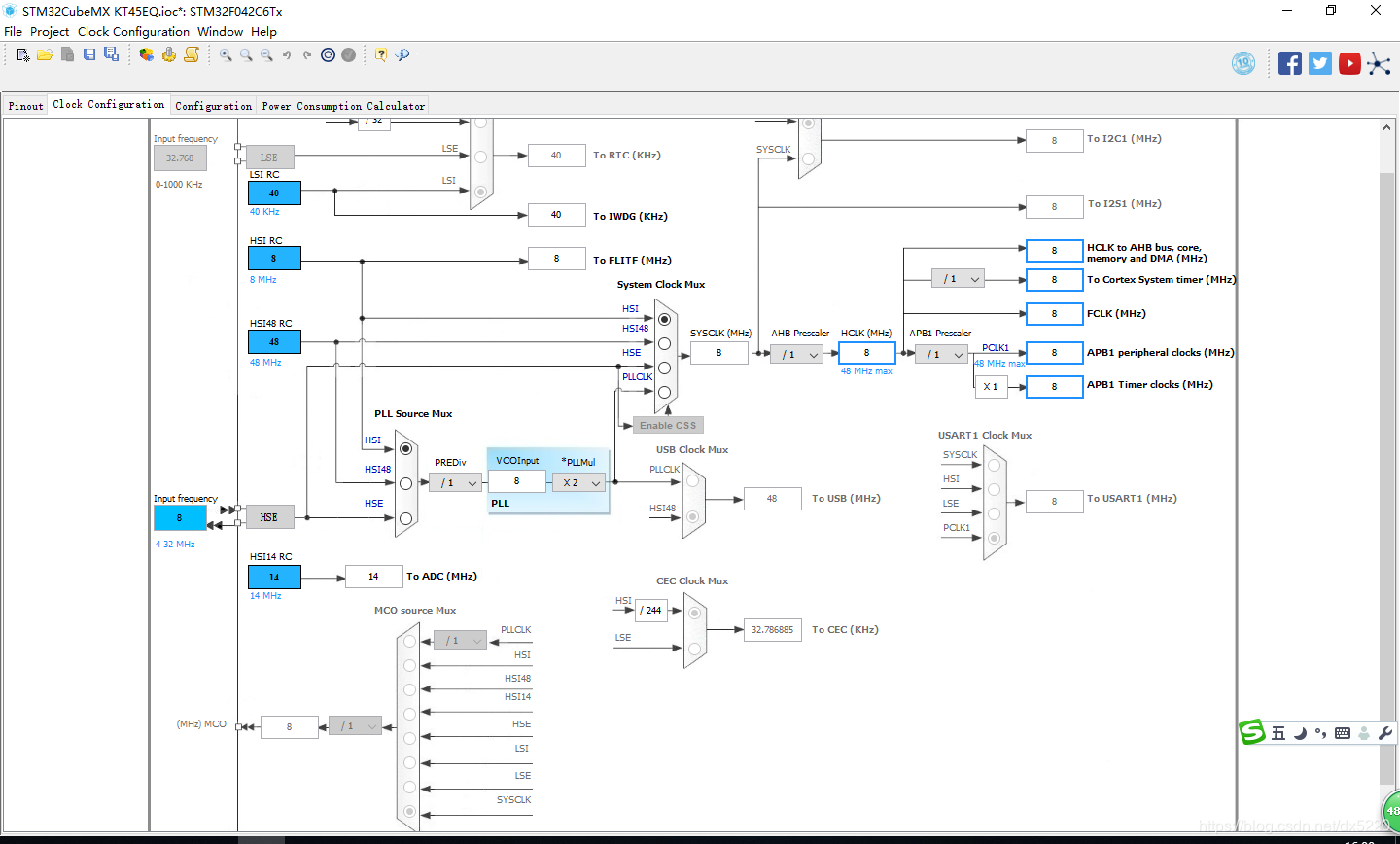This screenshot has height=844, width=1400.
Task: Select PLLCLK in USB Clock Mux
Action: (692, 480)
